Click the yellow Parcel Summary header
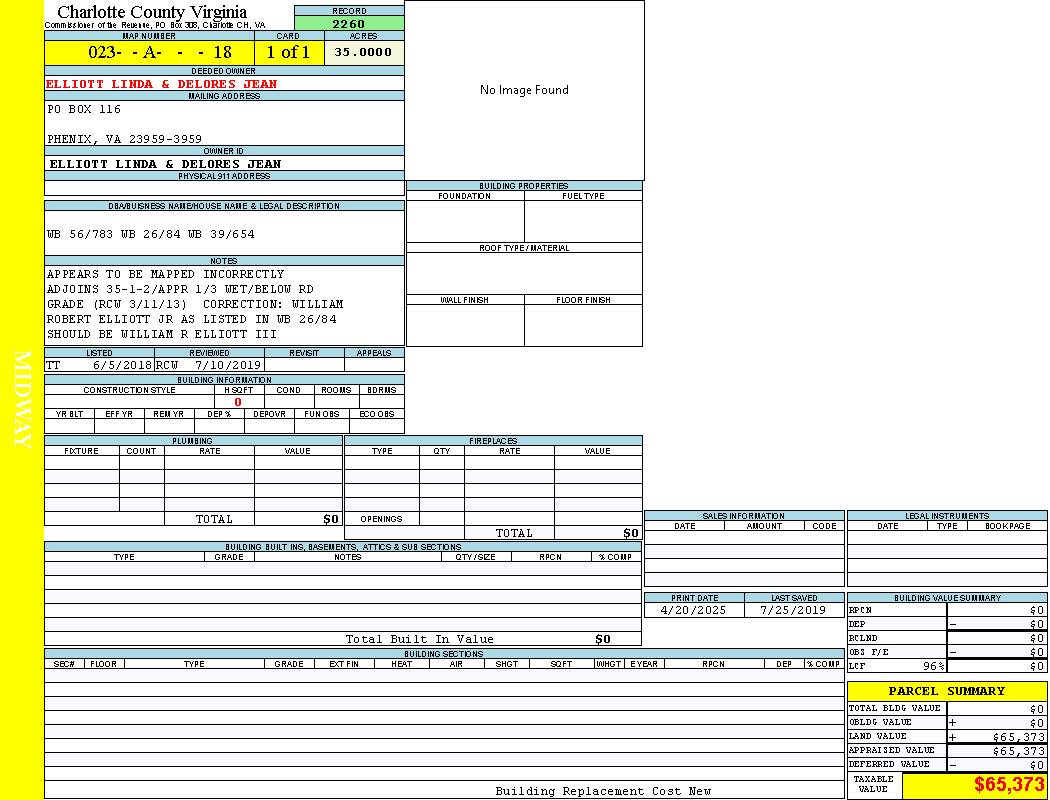1050x800 pixels. 946,691
